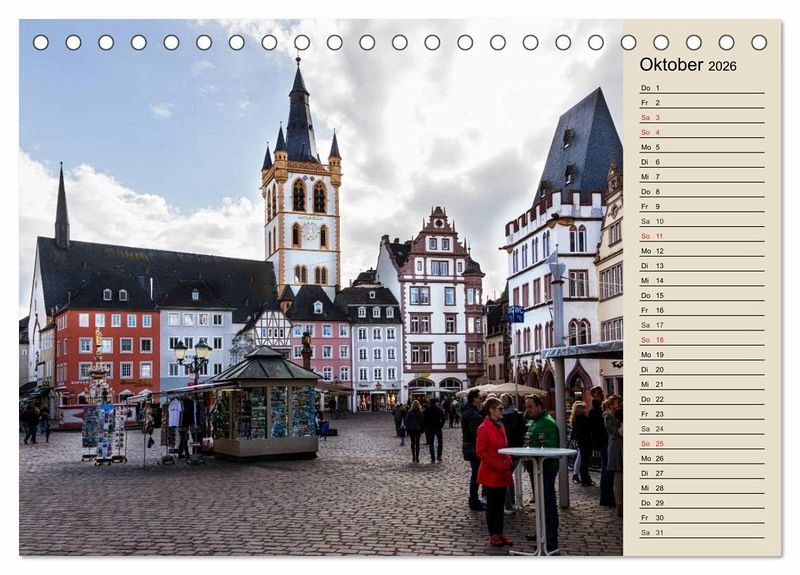Select the date row 'Sa 31'
This screenshot has width=800, height=575.
pyautogui.click(x=702, y=532)
